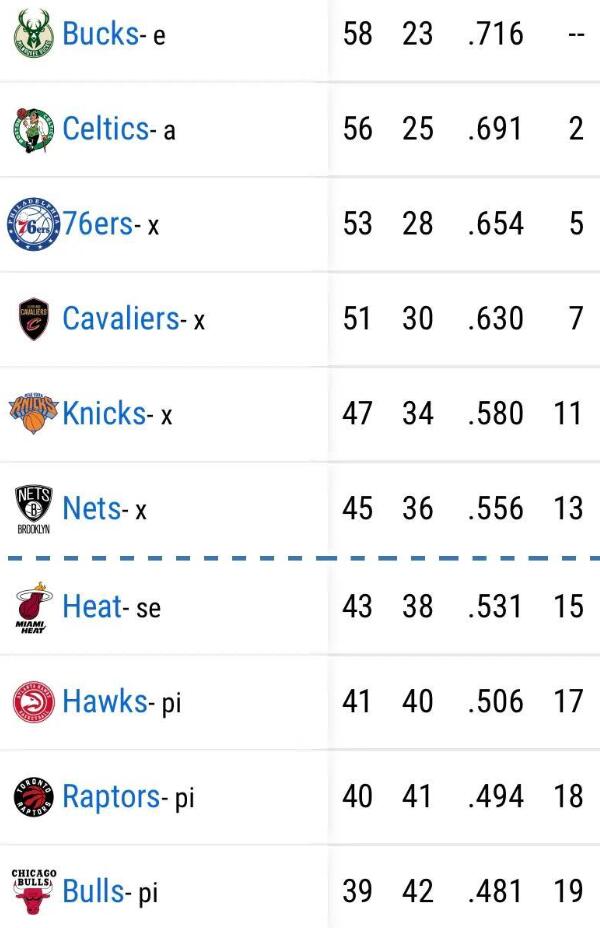The image size is (600, 928).
Task: Go to the 76ers team link
Action: click(x=98, y=223)
